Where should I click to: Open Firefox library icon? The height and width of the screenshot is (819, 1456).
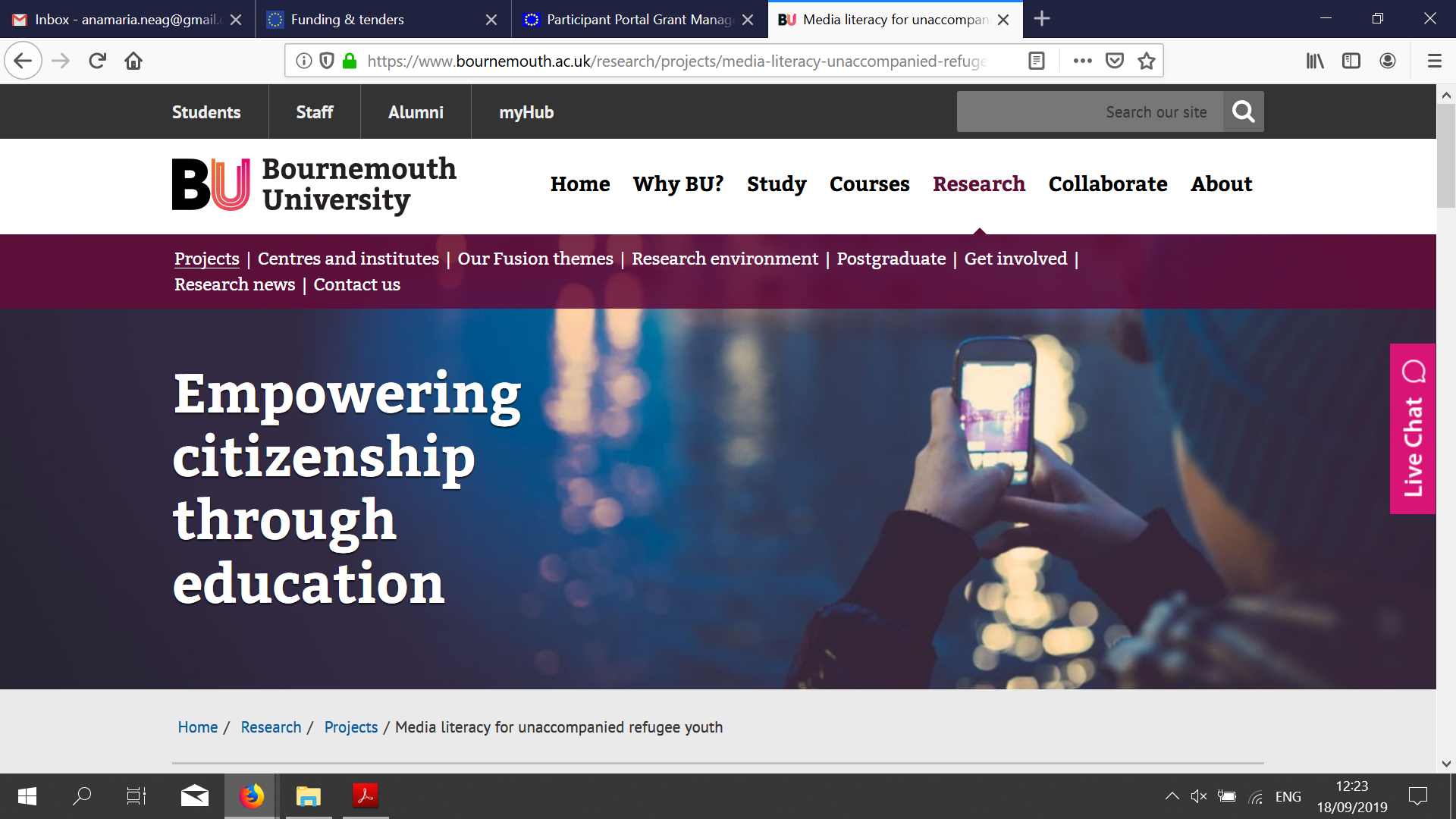[1314, 61]
